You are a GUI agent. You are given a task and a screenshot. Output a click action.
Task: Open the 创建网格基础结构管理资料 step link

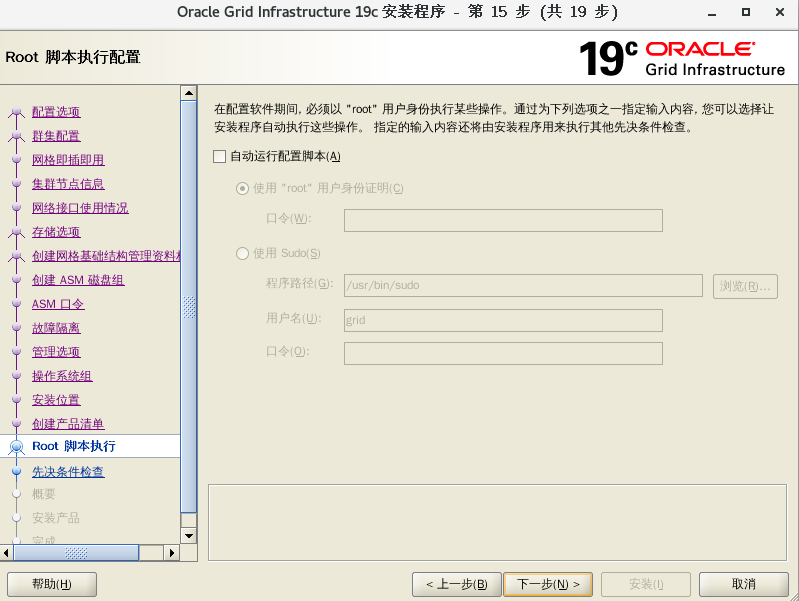coord(106,256)
